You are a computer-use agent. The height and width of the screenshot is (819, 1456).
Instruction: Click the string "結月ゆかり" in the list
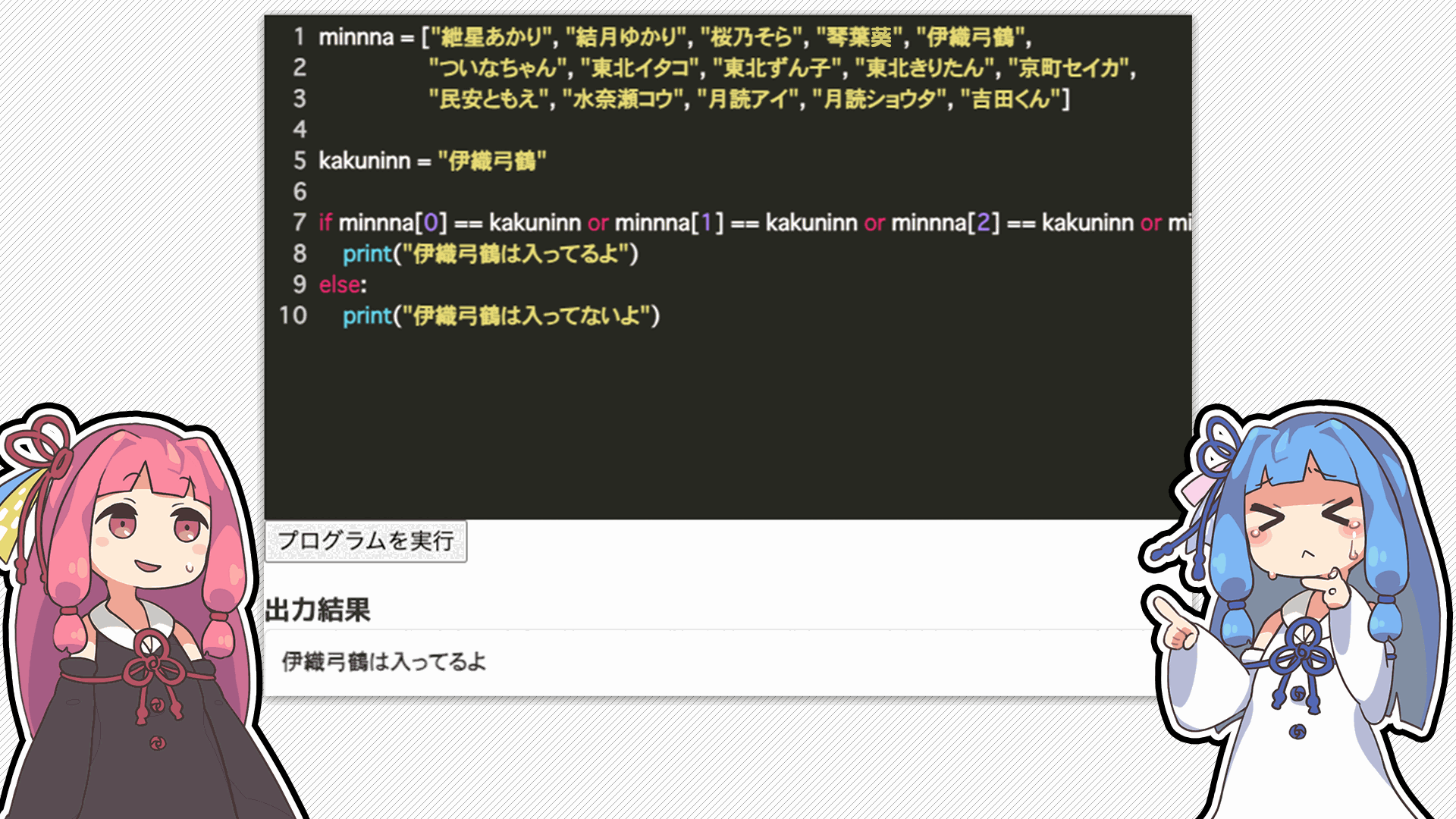[626, 36]
